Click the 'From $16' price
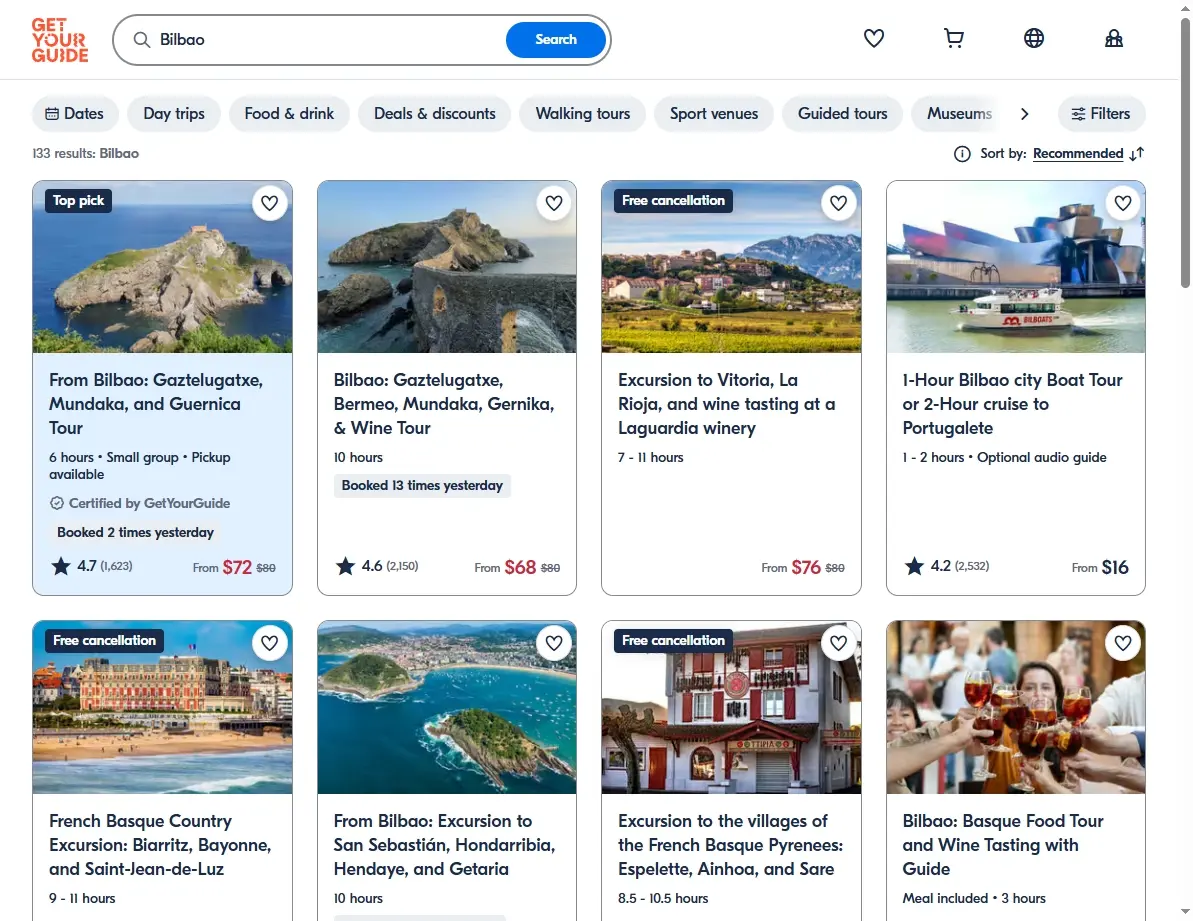This screenshot has width=1193, height=921. [x=1100, y=567]
